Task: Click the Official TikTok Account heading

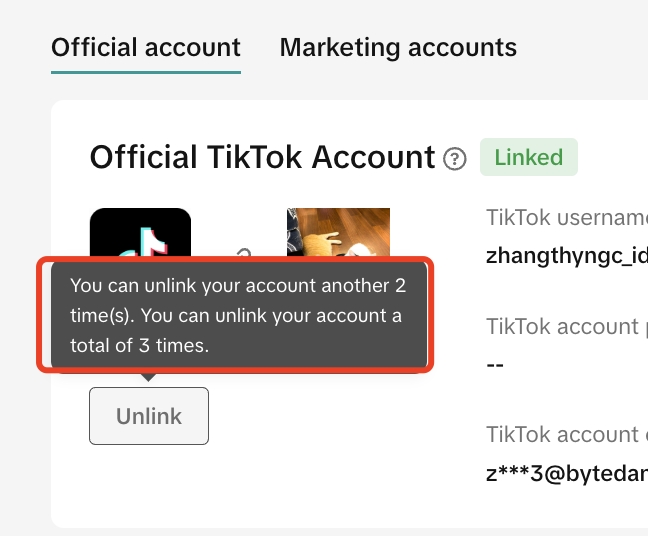Action: coord(262,157)
